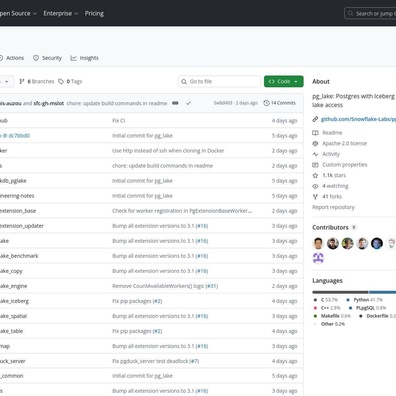396x396 pixels.
Task: Focus the Search or jump to field
Action: click(x=370, y=13)
